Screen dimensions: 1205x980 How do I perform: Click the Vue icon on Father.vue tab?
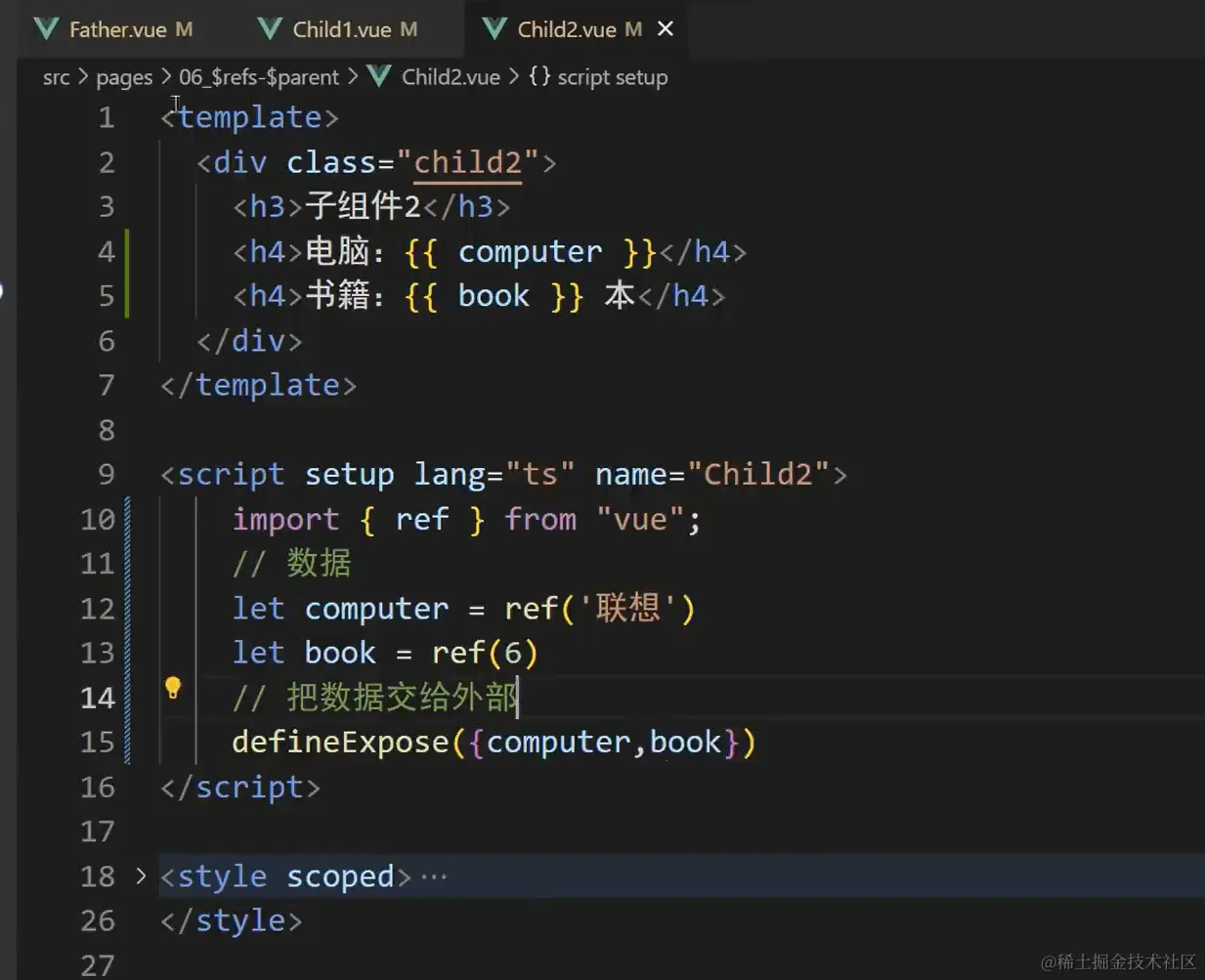pos(46,29)
